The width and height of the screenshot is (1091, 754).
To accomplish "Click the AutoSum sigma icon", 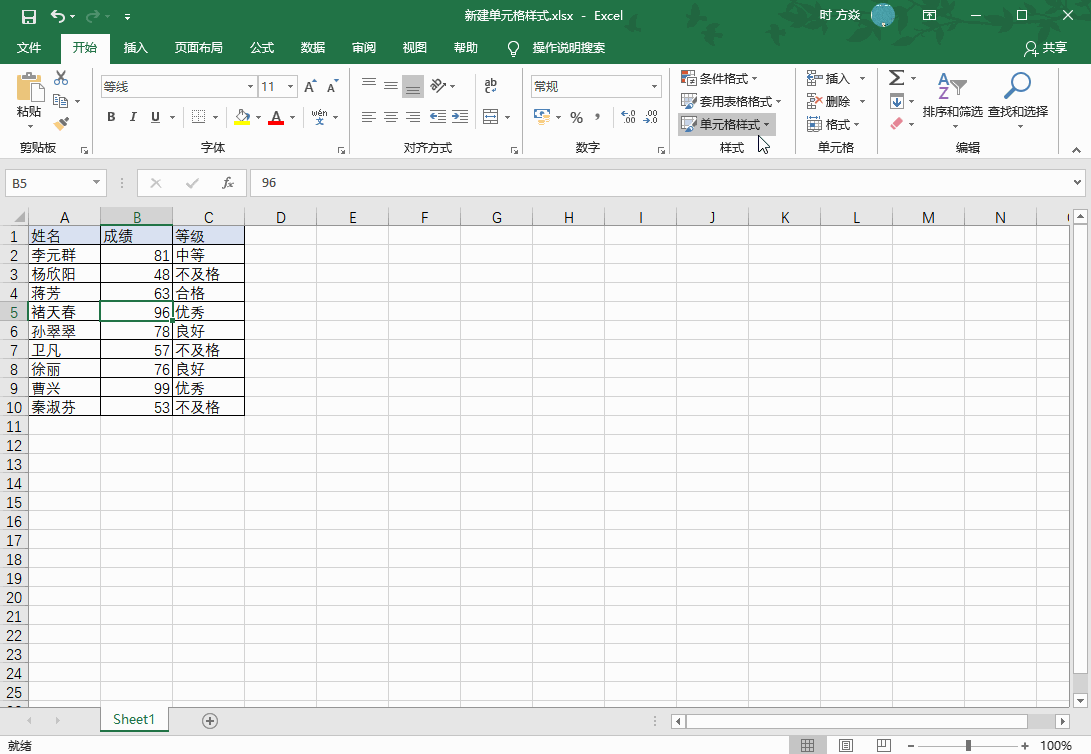I will [897, 78].
